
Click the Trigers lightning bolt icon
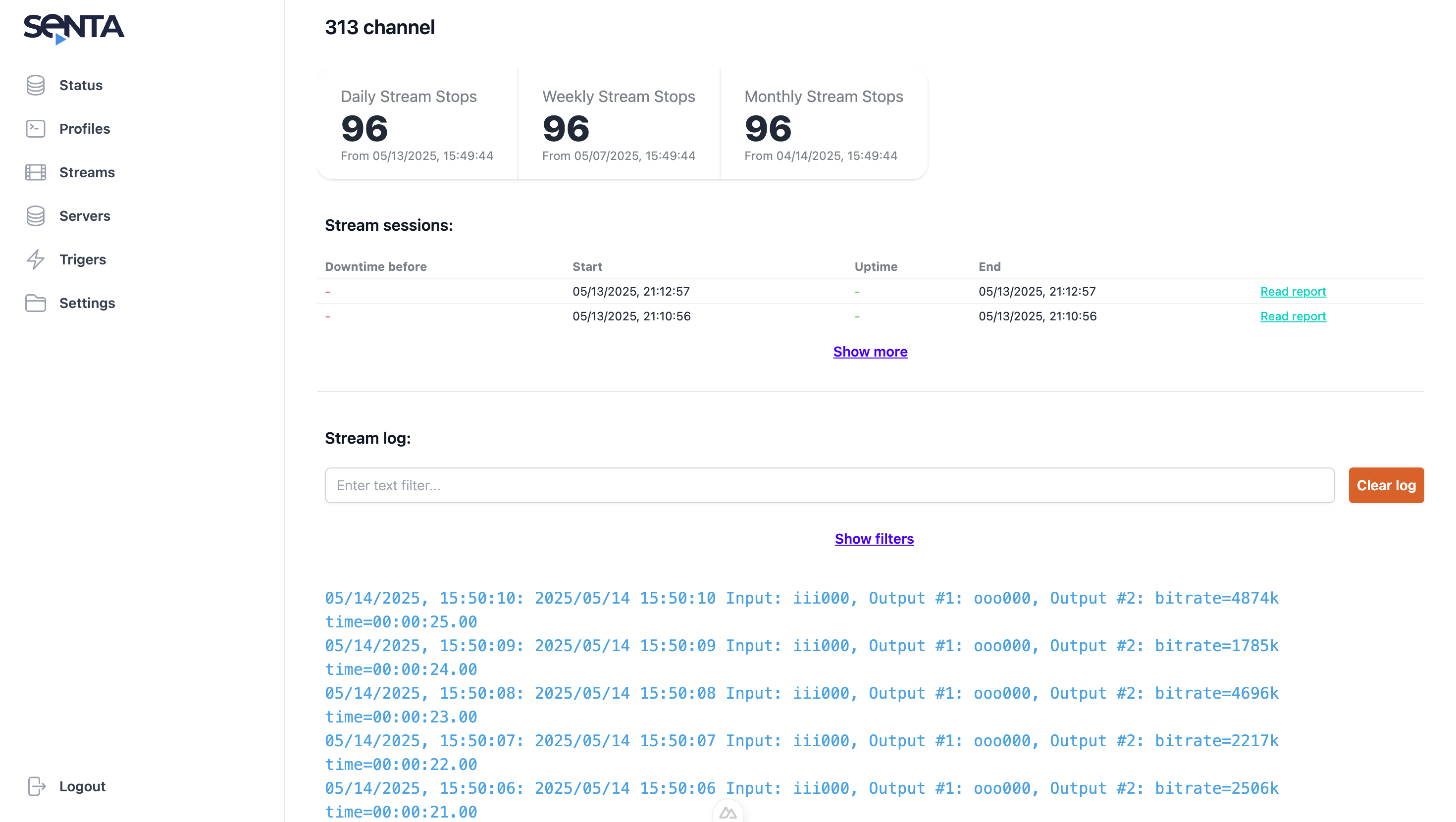click(36, 259)
